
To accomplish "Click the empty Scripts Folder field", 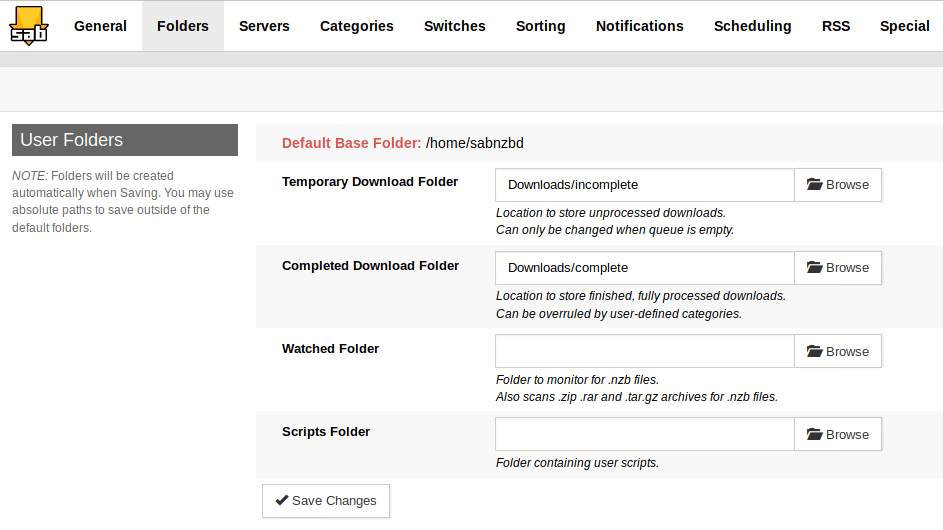I will tap(645, 435).
